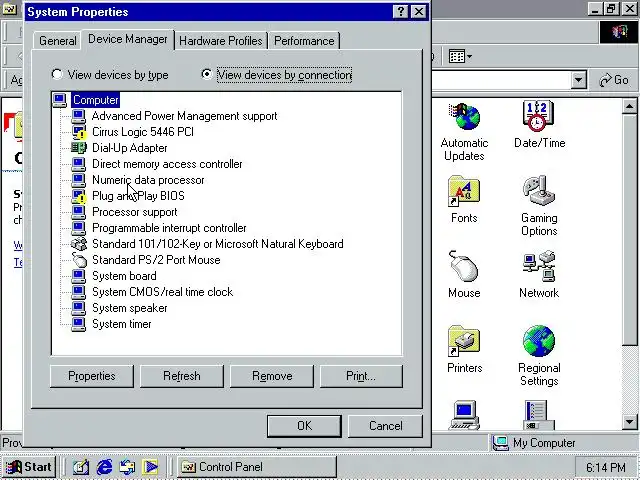640x480 pixels.
Task: Click the Remove button
Action: click(272, 376)
